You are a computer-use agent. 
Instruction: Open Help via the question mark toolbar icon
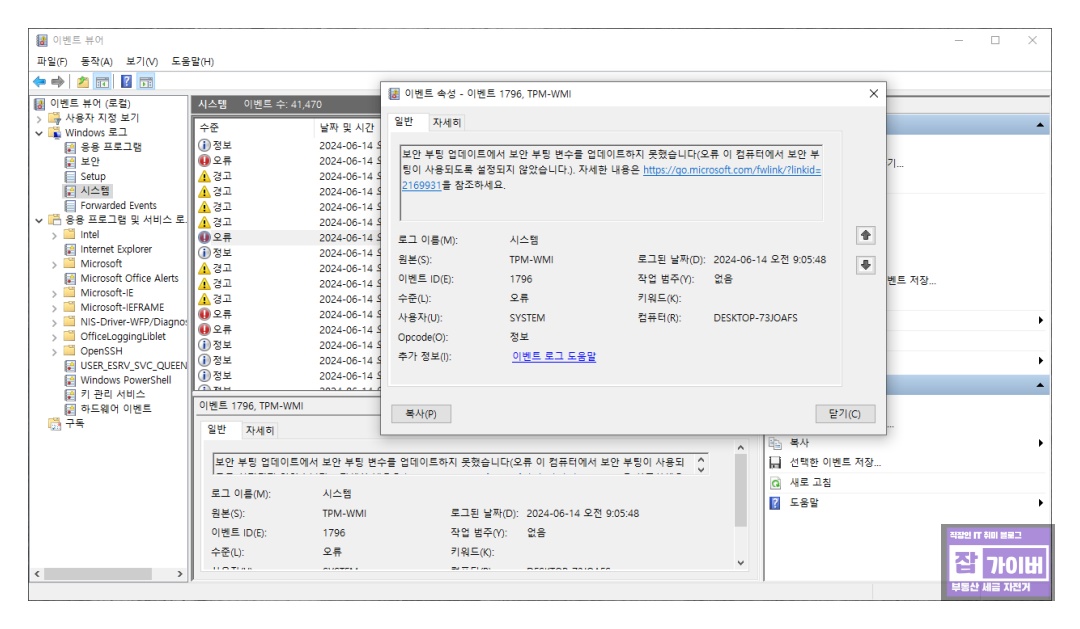127,81
